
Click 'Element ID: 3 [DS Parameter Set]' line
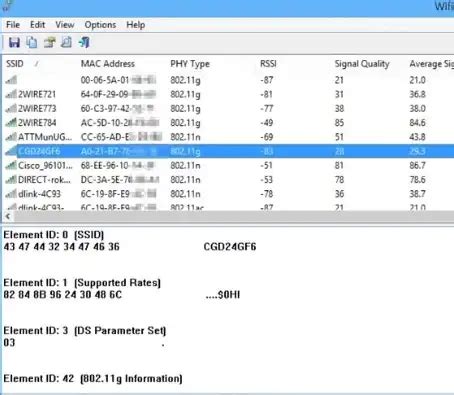point(85,331)
